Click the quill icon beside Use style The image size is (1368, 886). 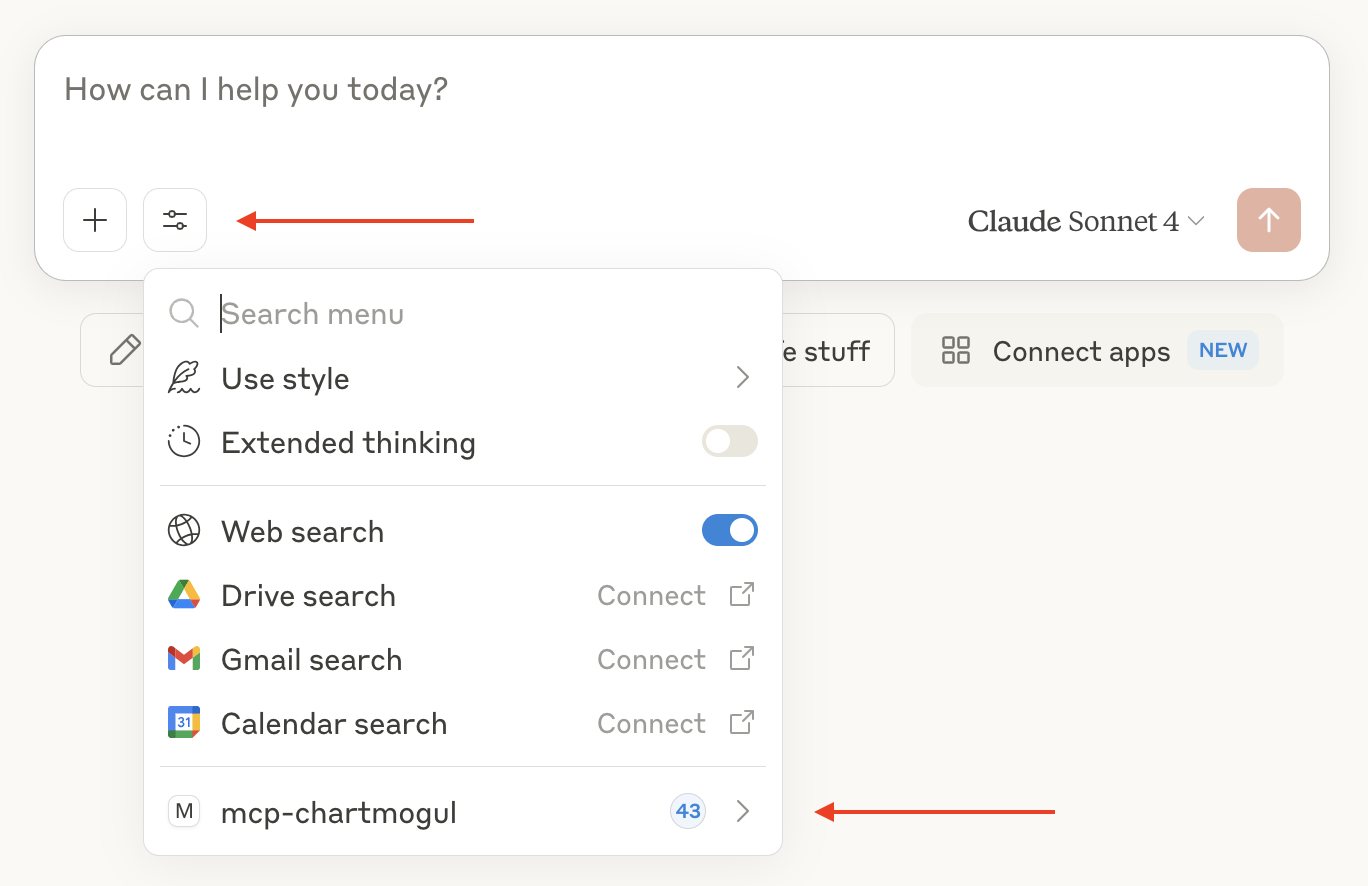point(184,378)
